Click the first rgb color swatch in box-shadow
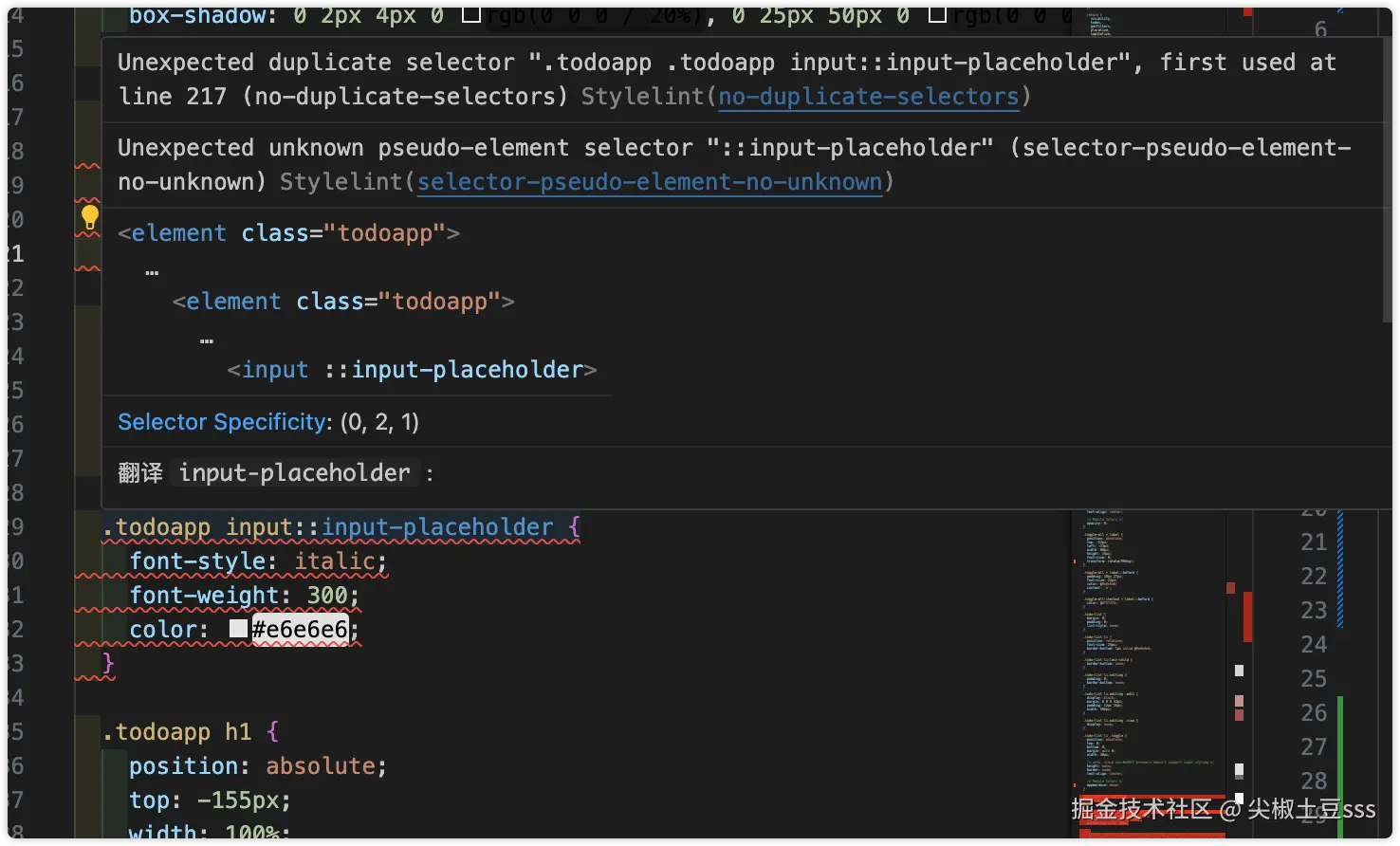 coord(471,15)
